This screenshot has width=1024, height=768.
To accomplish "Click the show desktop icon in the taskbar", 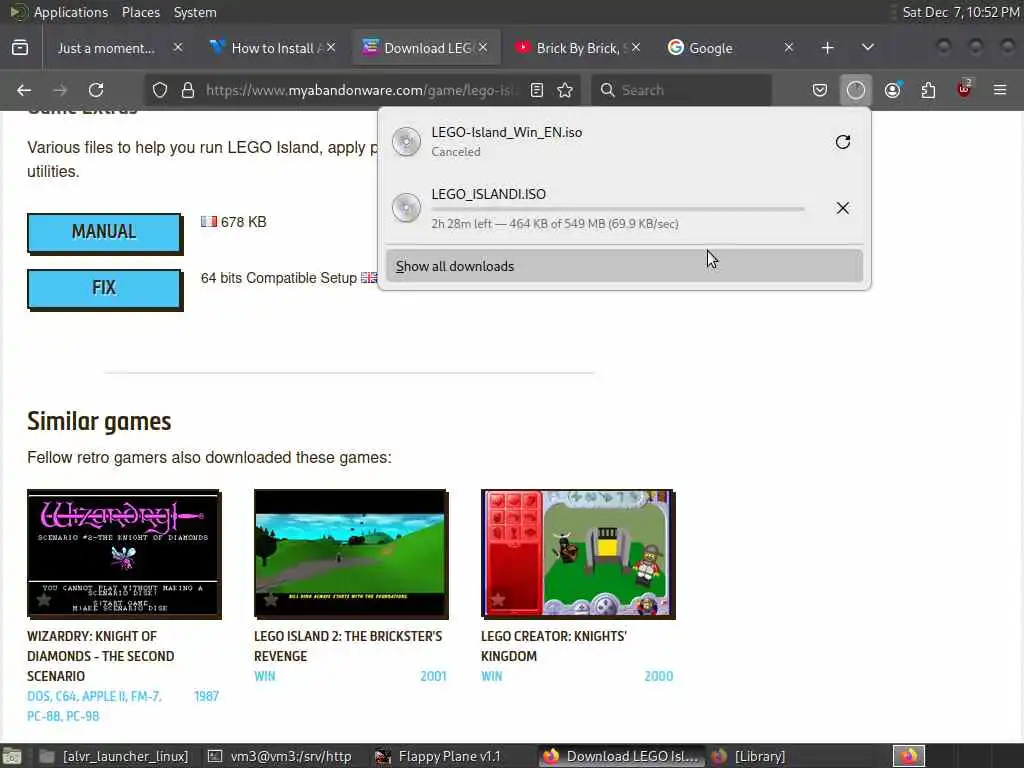I will coord(12,756).
